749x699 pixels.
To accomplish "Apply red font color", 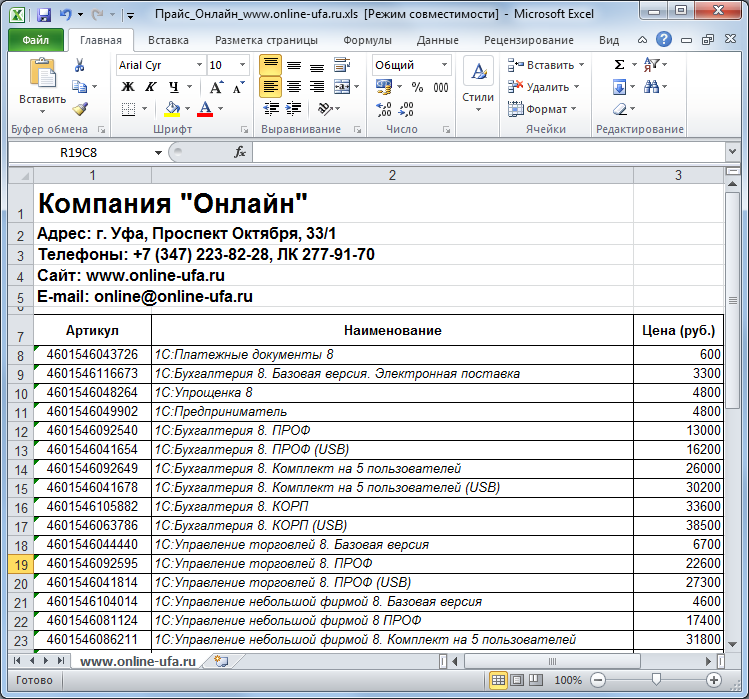I will tap(205, 109).
